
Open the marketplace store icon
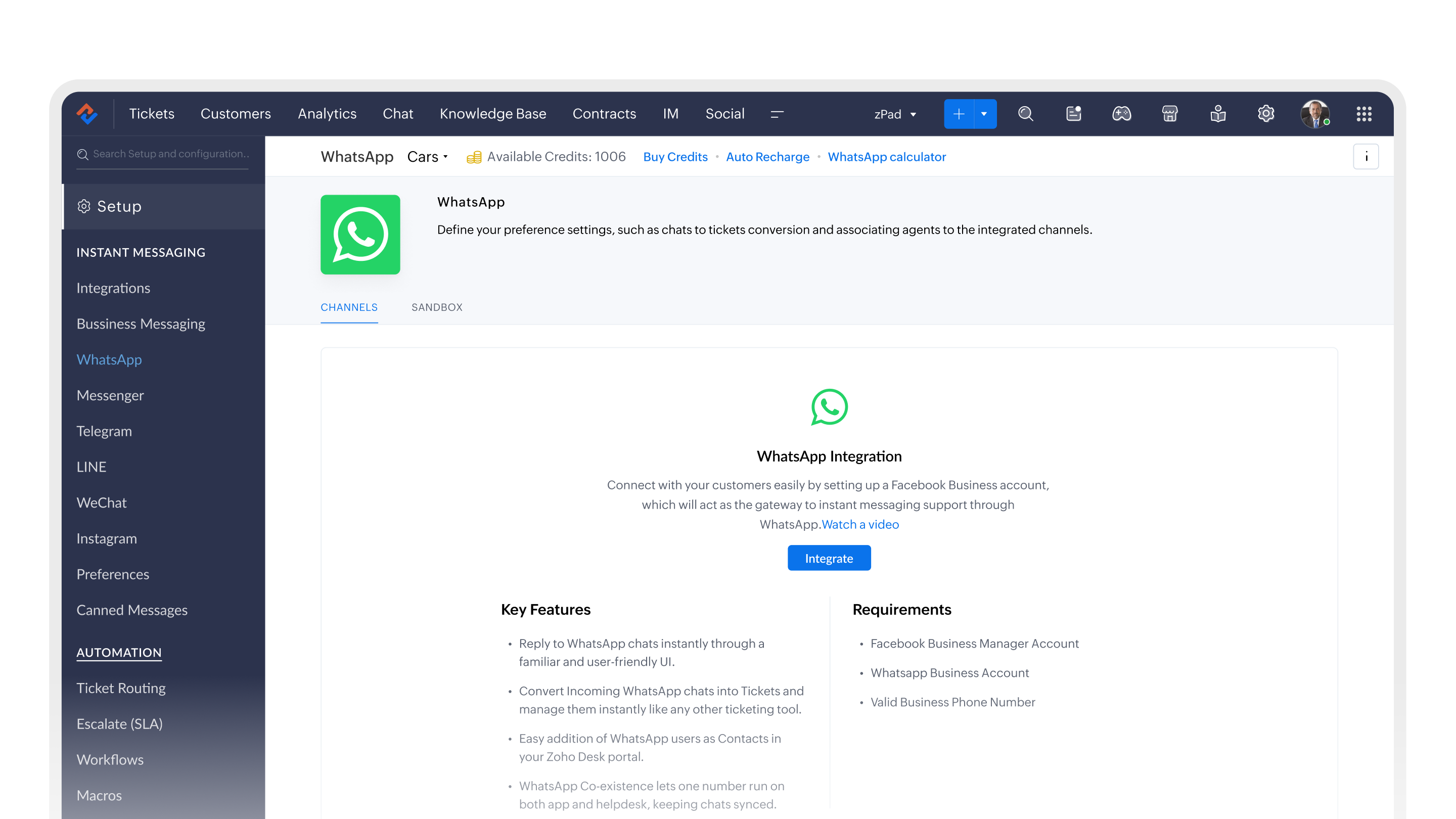[x=1170, y=114]
